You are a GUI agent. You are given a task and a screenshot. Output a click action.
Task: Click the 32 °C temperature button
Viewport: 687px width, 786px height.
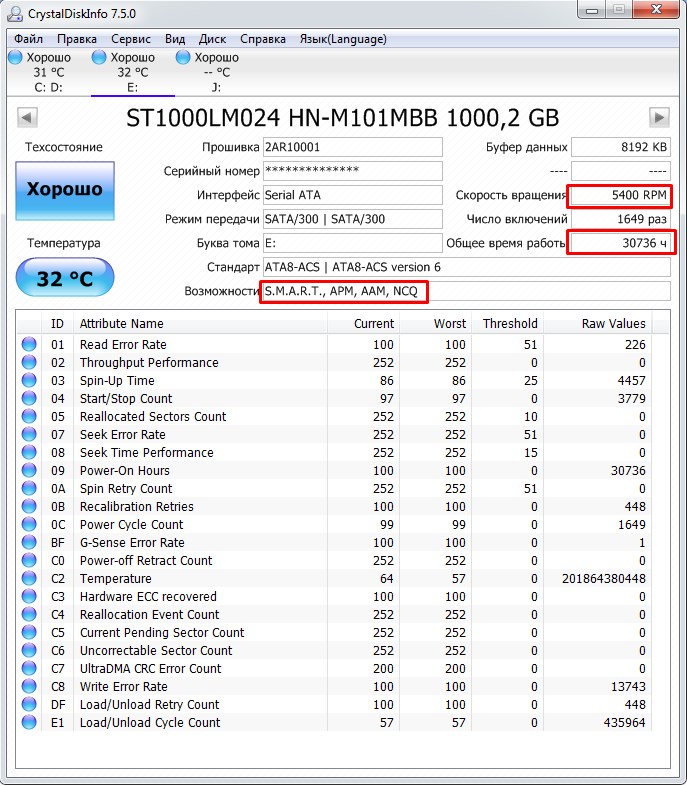[x=65, y=277]
